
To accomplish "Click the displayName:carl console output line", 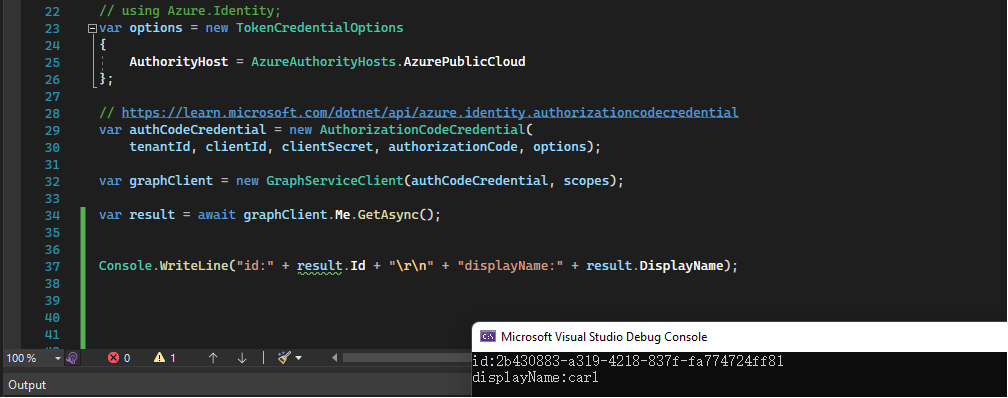I will (x=536, y=377).
